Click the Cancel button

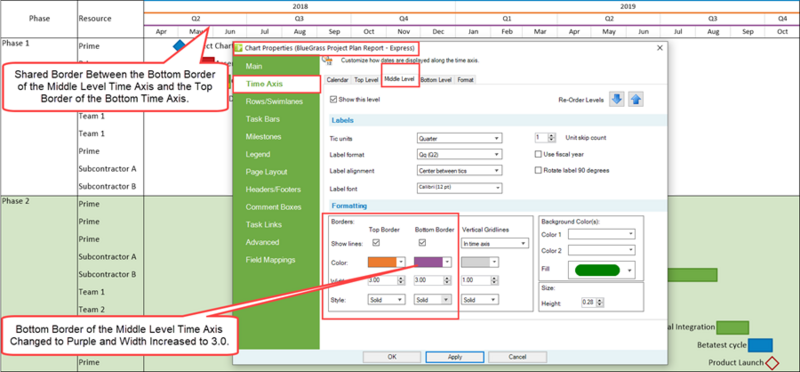point(517,357)
